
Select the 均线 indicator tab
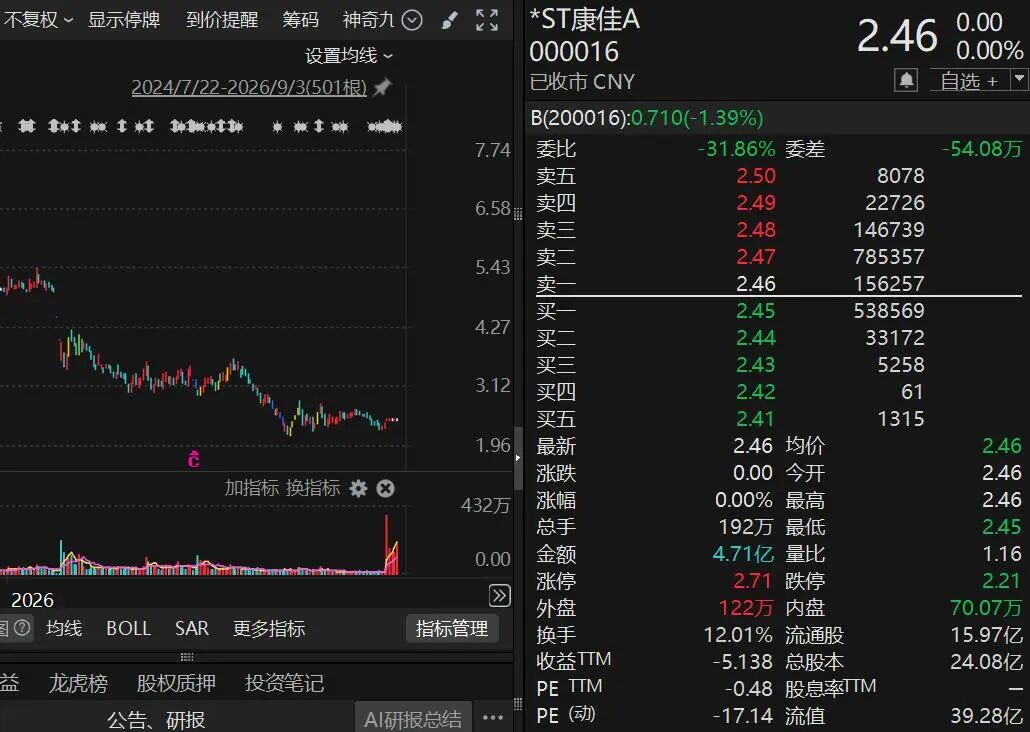(x=64, y=628)
